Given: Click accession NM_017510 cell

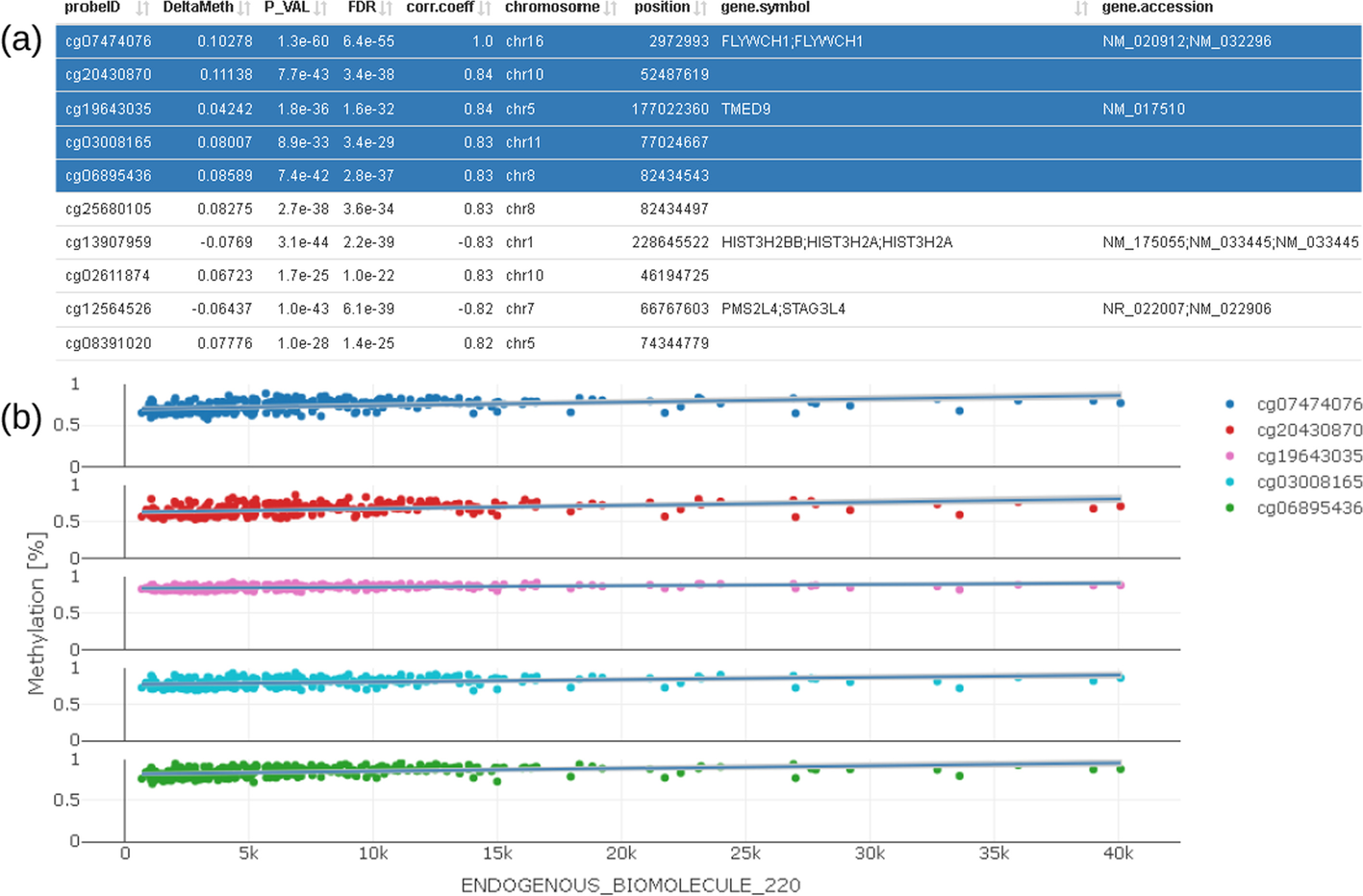Looking at the screenshot, I should (1144, 109).
